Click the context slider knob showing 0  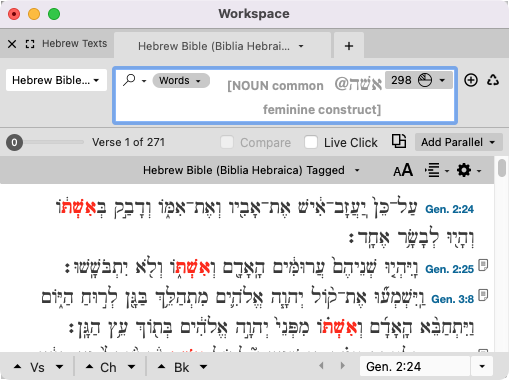pos(14,142)
